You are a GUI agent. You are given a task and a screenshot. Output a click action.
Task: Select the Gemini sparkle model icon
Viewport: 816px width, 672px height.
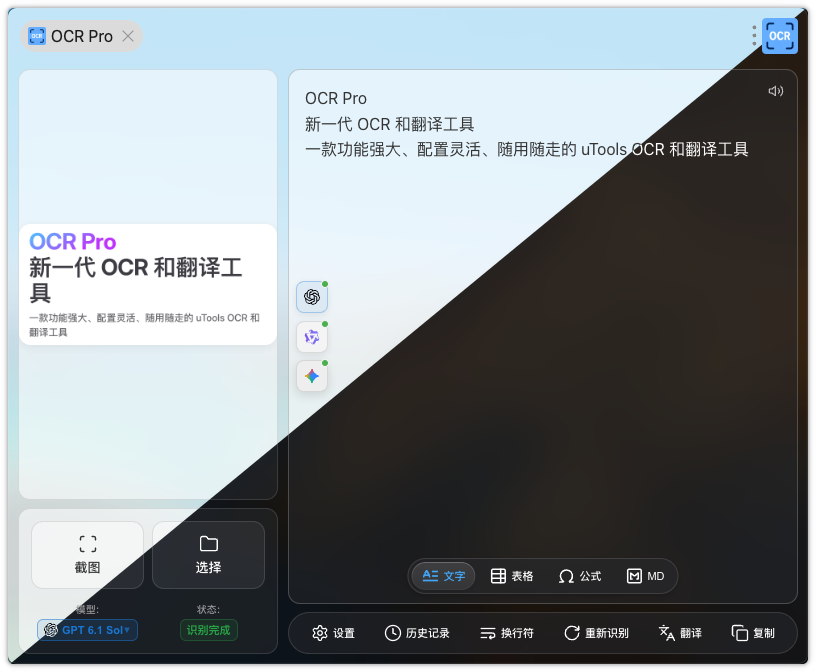pyautogui.click(x=312, y=376)
